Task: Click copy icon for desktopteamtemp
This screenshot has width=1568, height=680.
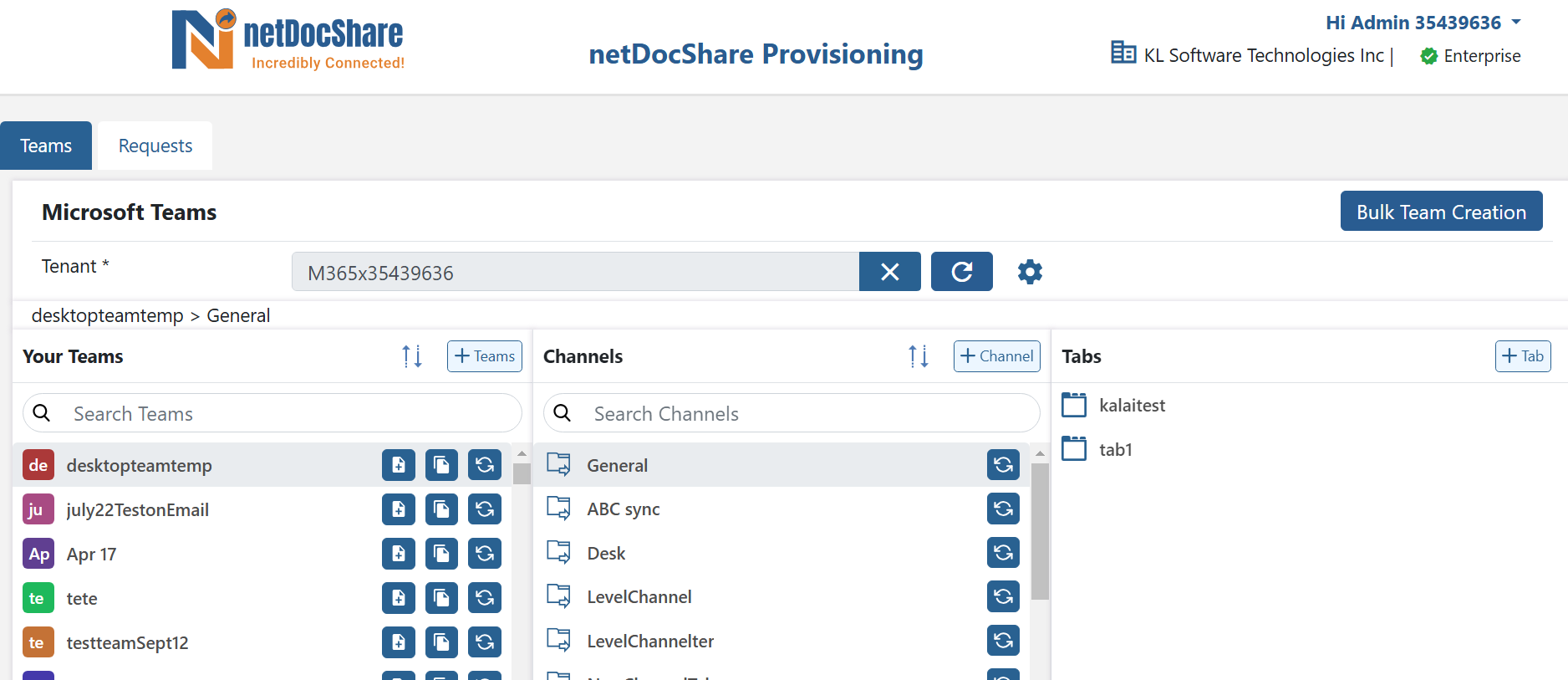Action: 441,465
